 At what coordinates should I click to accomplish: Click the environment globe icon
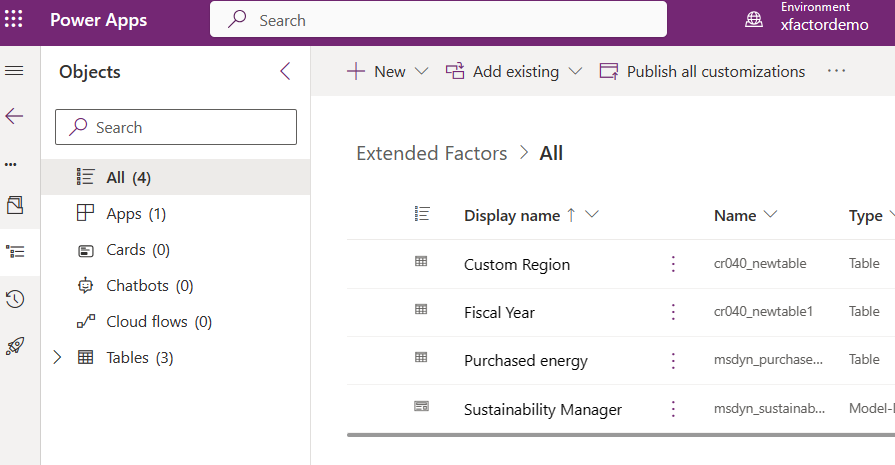click(754, 19)
